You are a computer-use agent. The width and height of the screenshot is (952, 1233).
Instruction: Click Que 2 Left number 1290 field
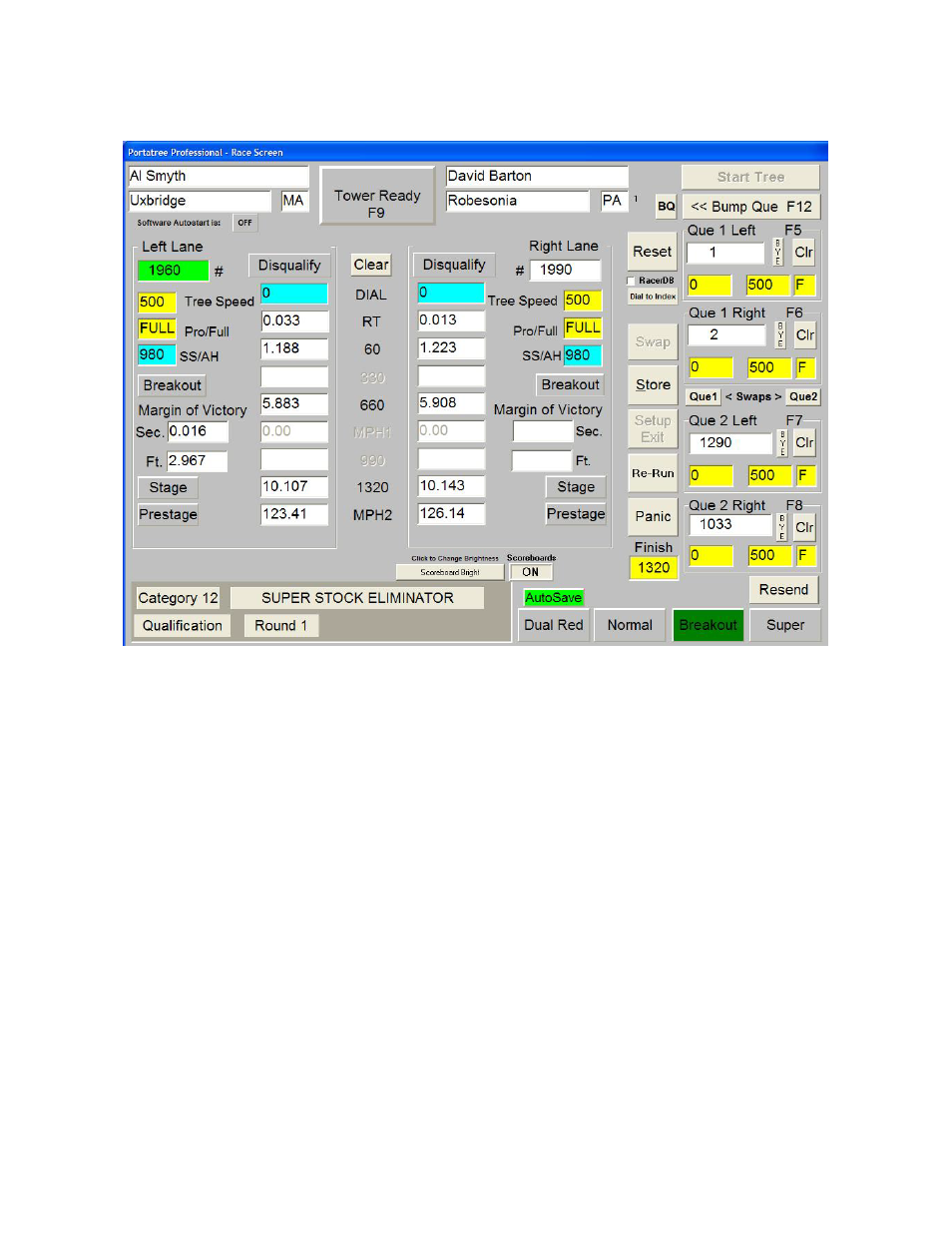[x=729, y=442]
